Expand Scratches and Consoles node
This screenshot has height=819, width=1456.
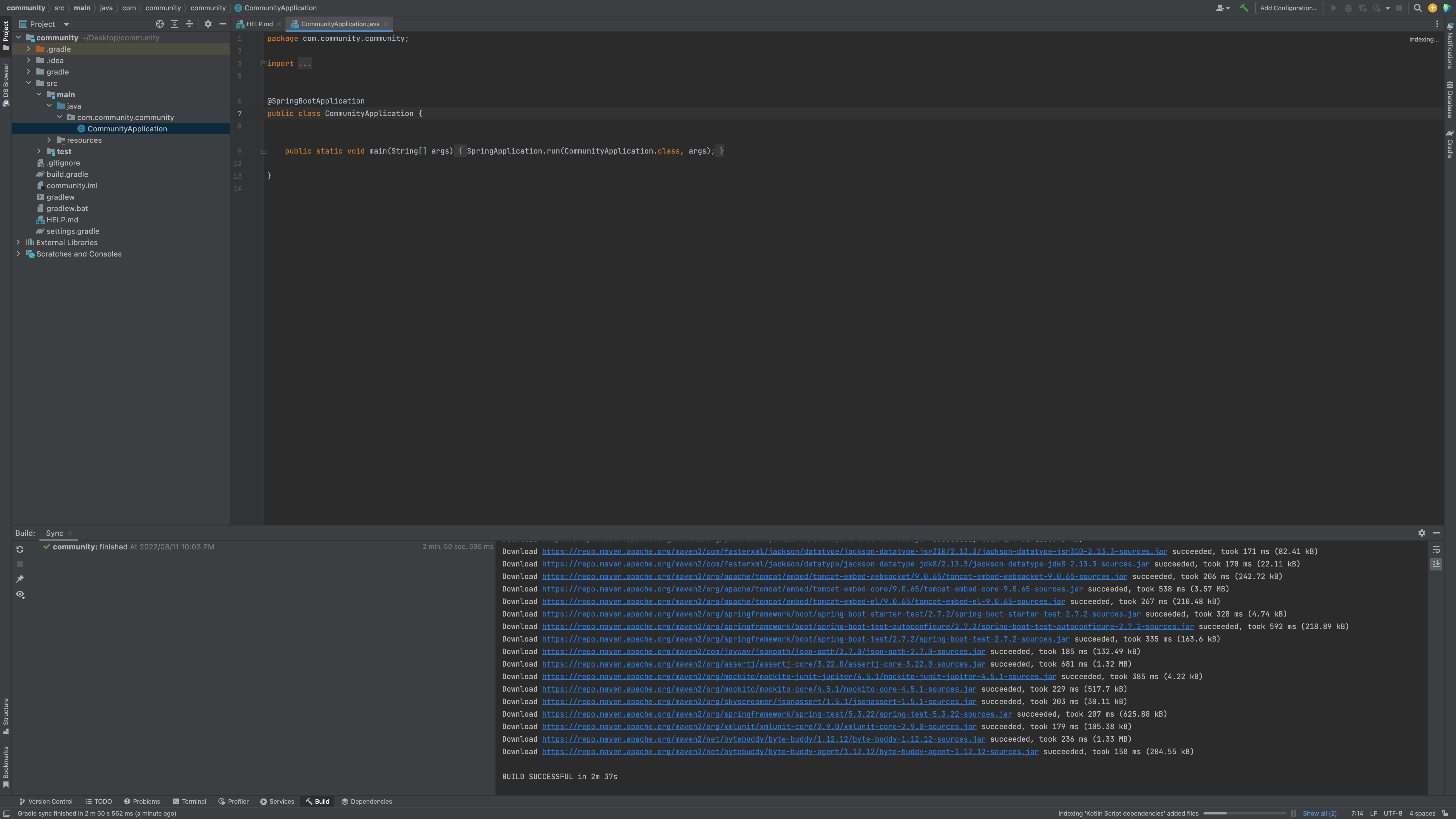click(x=18, y=254)
